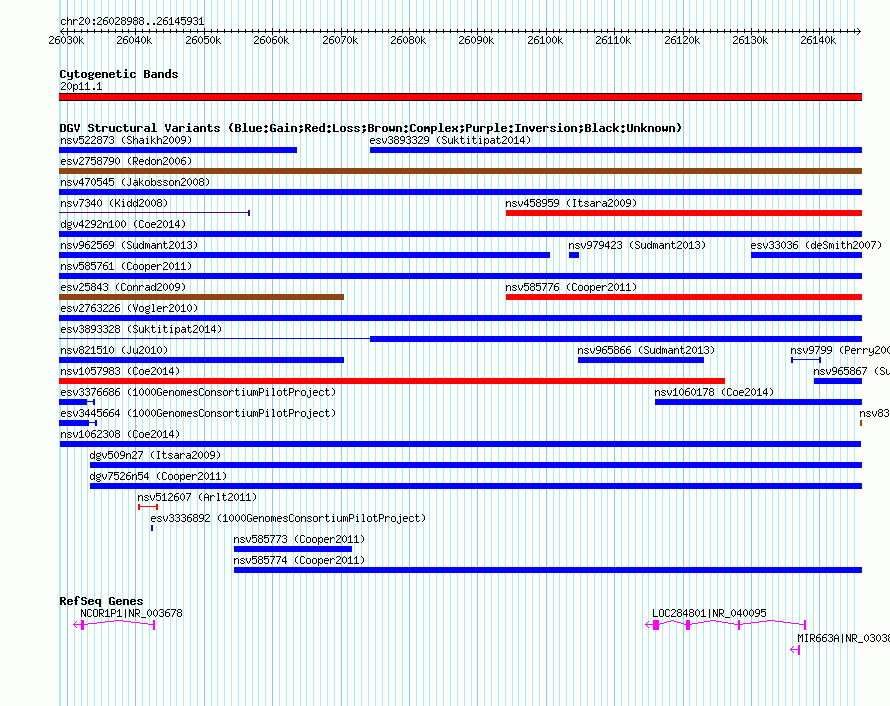Click esv2763226 (Vogler2010) label

coord(129,308)
